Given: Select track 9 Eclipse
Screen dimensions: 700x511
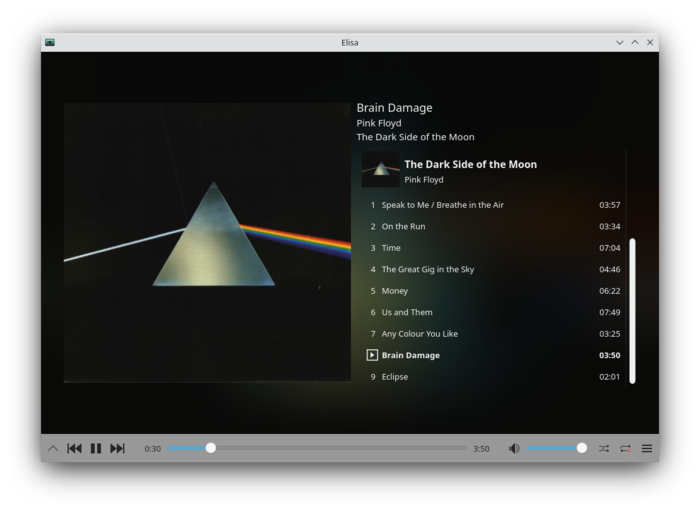Looking at the screenshot, I should pyautogui.click(x=492, y=377).
